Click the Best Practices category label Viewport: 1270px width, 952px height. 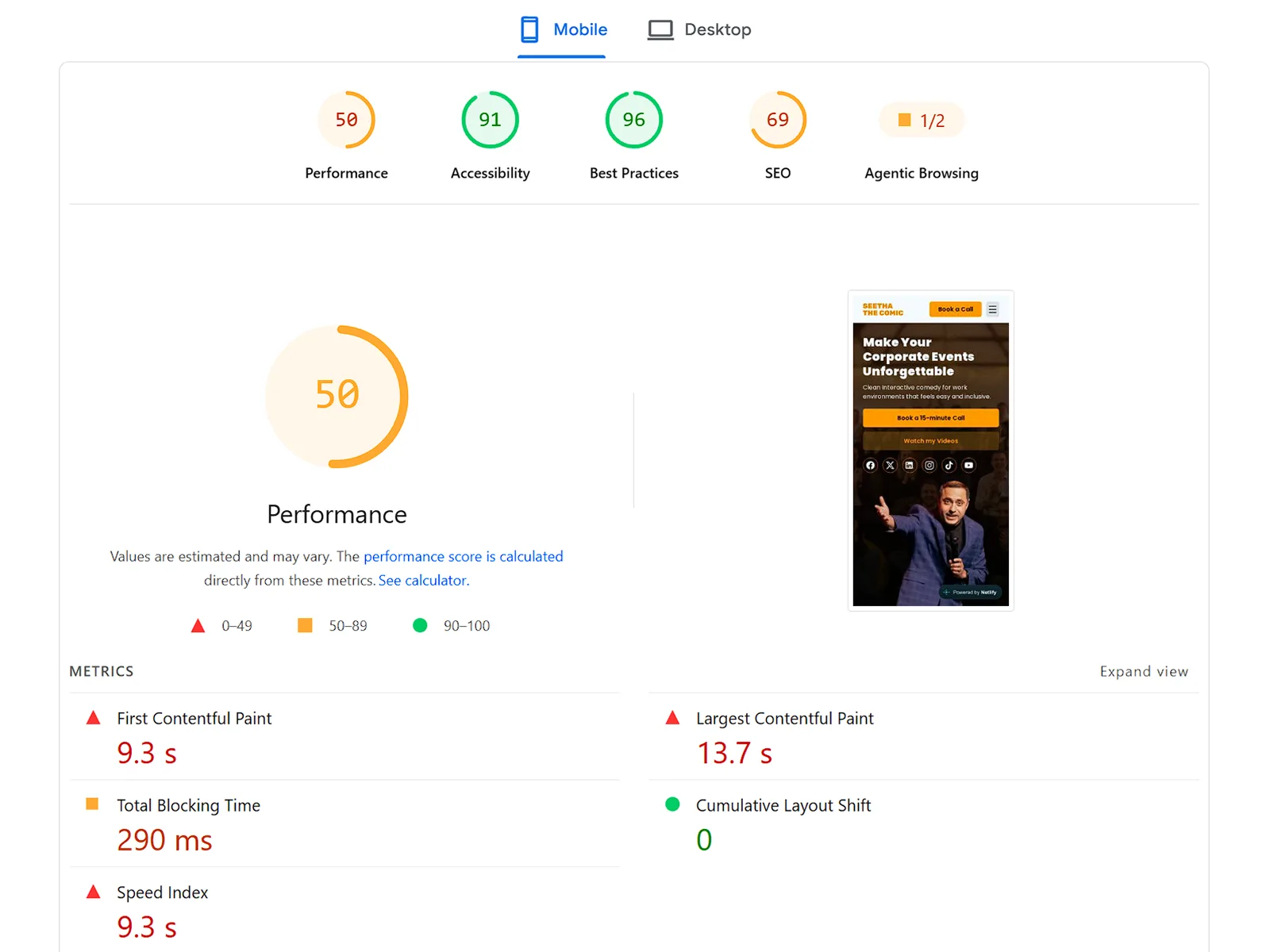[633, 173]
